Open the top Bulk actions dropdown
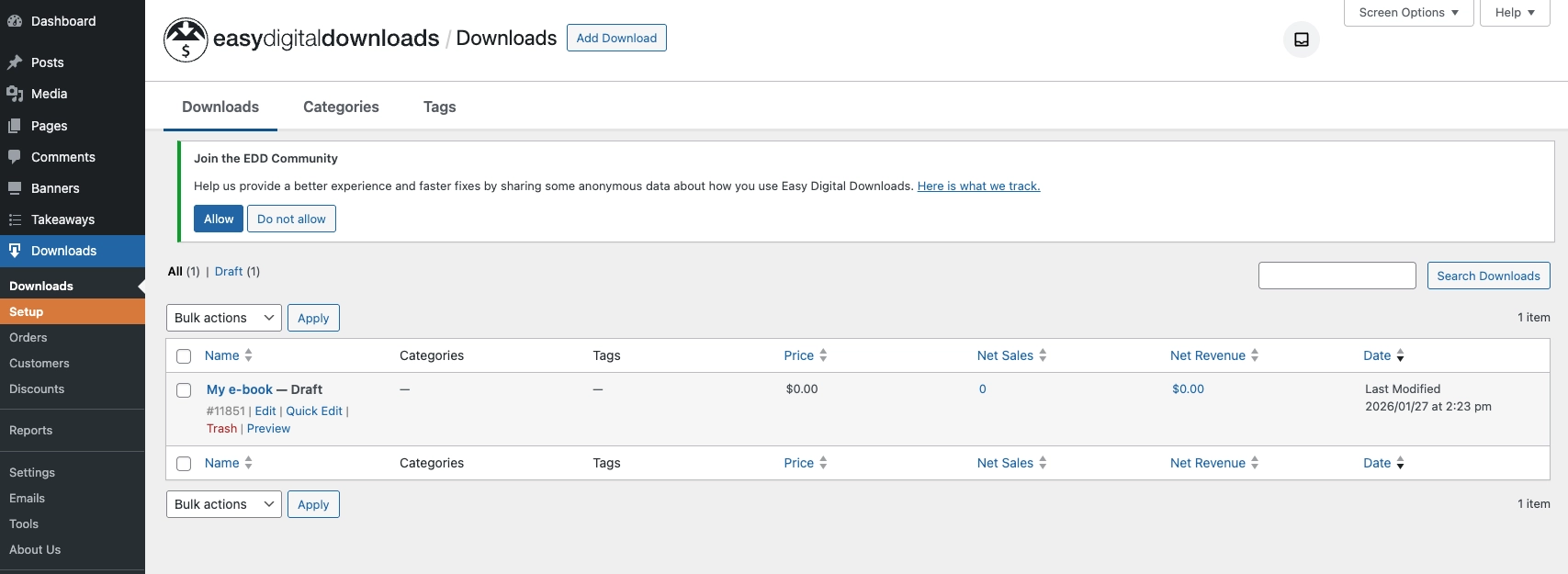Viewport: 1568px width, 574px height. click(x=223, y=318)
